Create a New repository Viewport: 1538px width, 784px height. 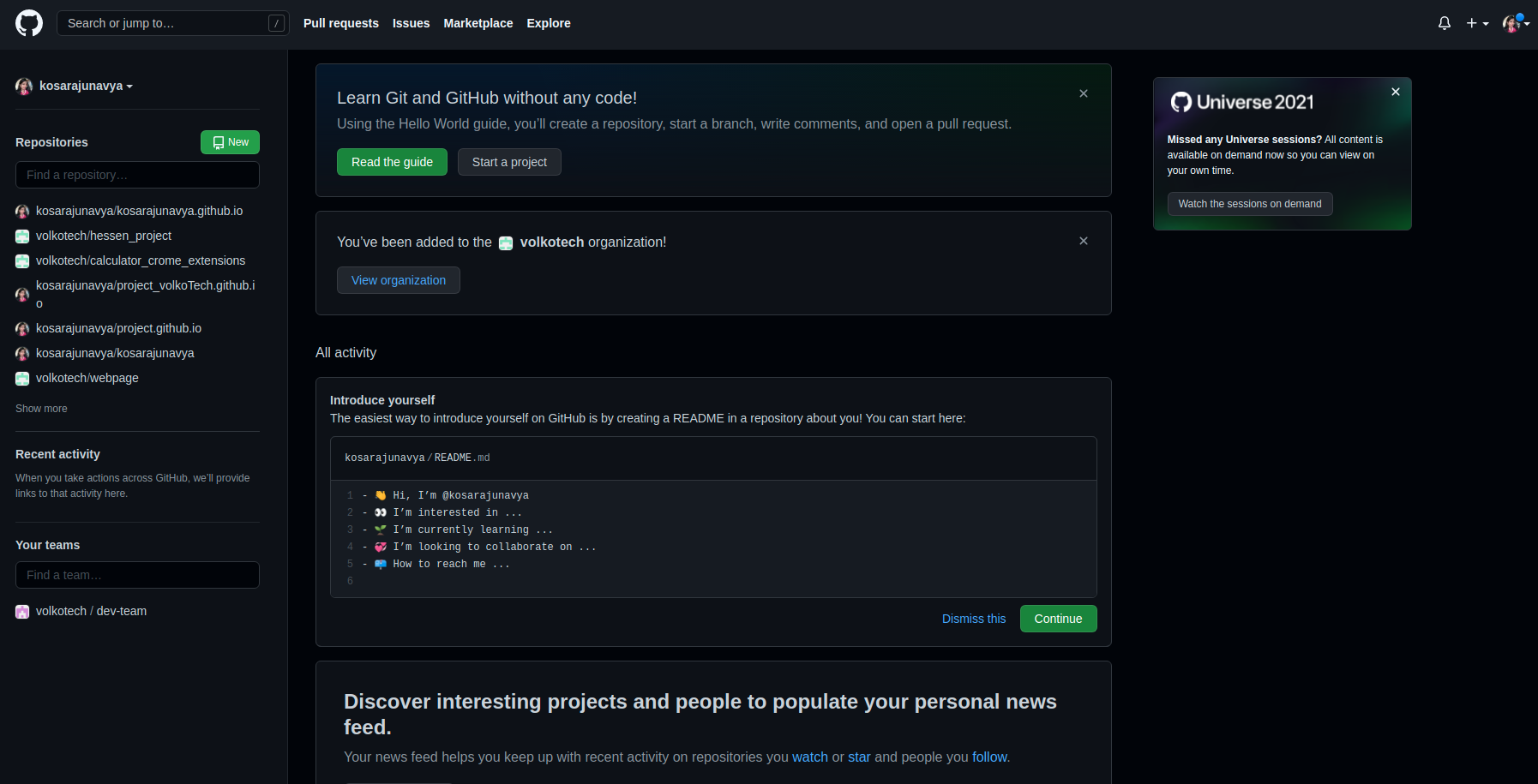click(230, 142)
